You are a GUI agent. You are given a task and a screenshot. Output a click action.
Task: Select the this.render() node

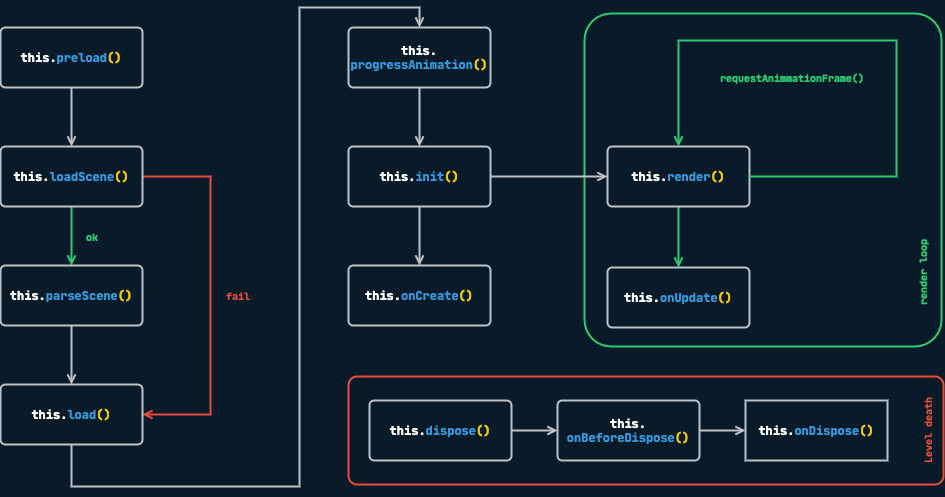coord(678,176)
